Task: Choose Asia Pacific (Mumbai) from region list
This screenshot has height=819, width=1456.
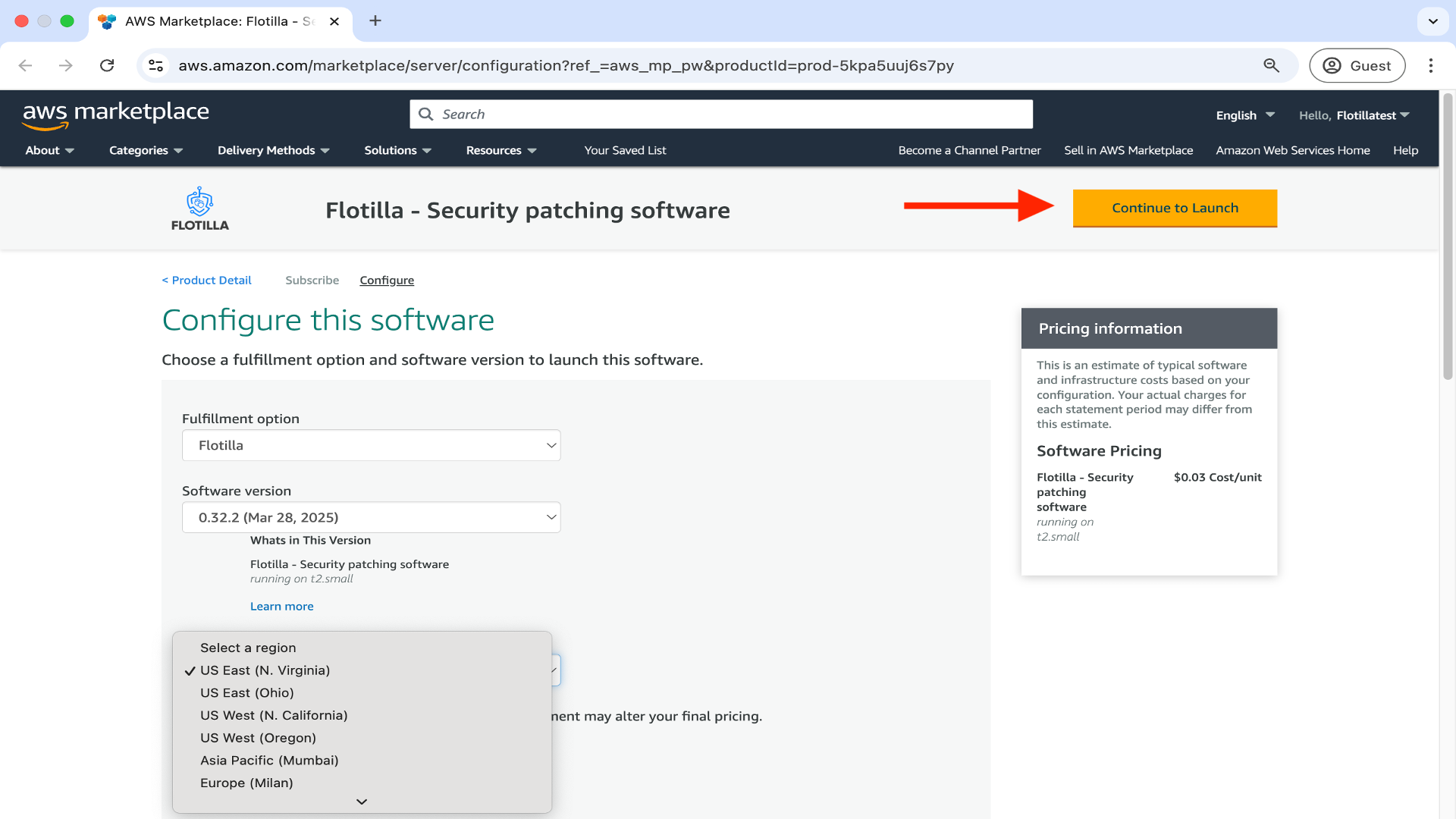Action: tap(269, 761)
